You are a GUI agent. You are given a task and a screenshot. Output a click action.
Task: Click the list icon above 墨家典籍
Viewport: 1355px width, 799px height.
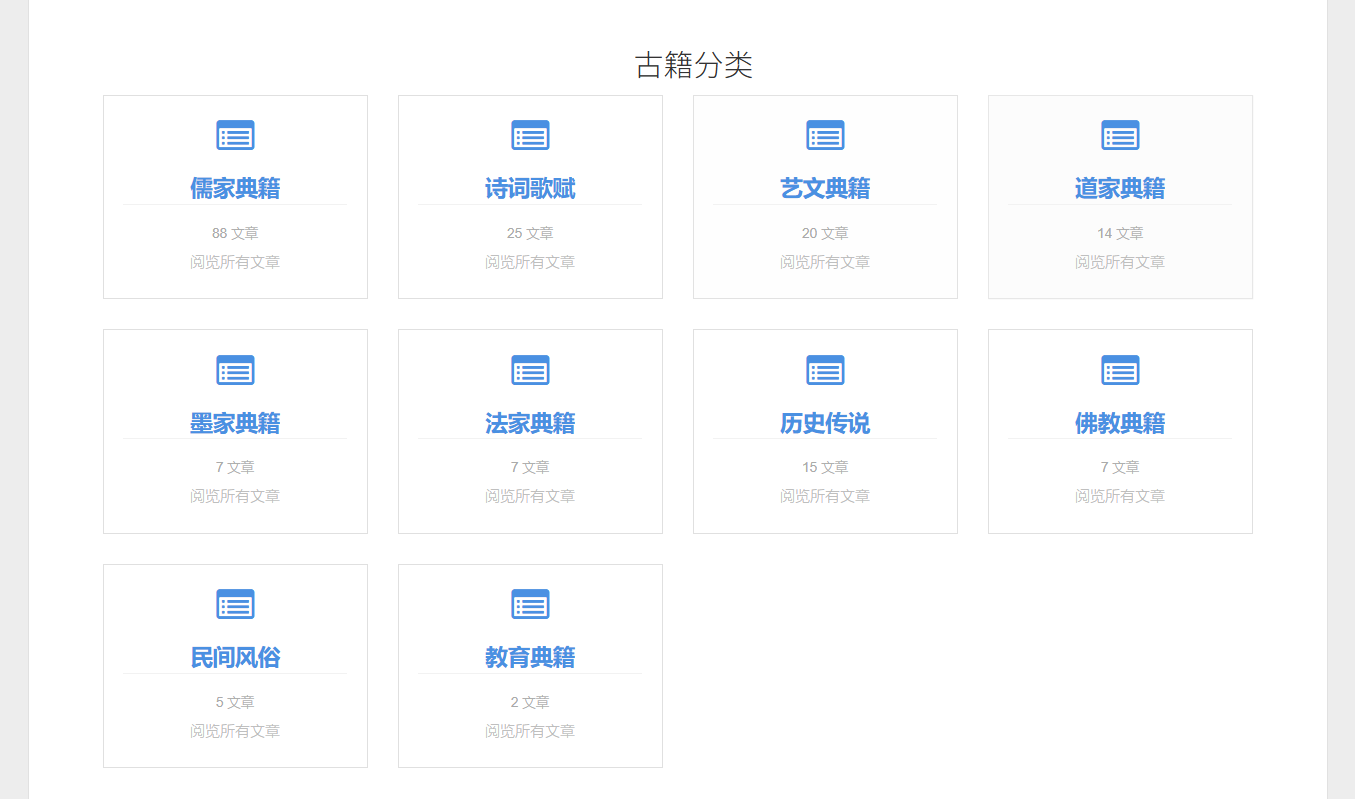[x=235, y=370]
